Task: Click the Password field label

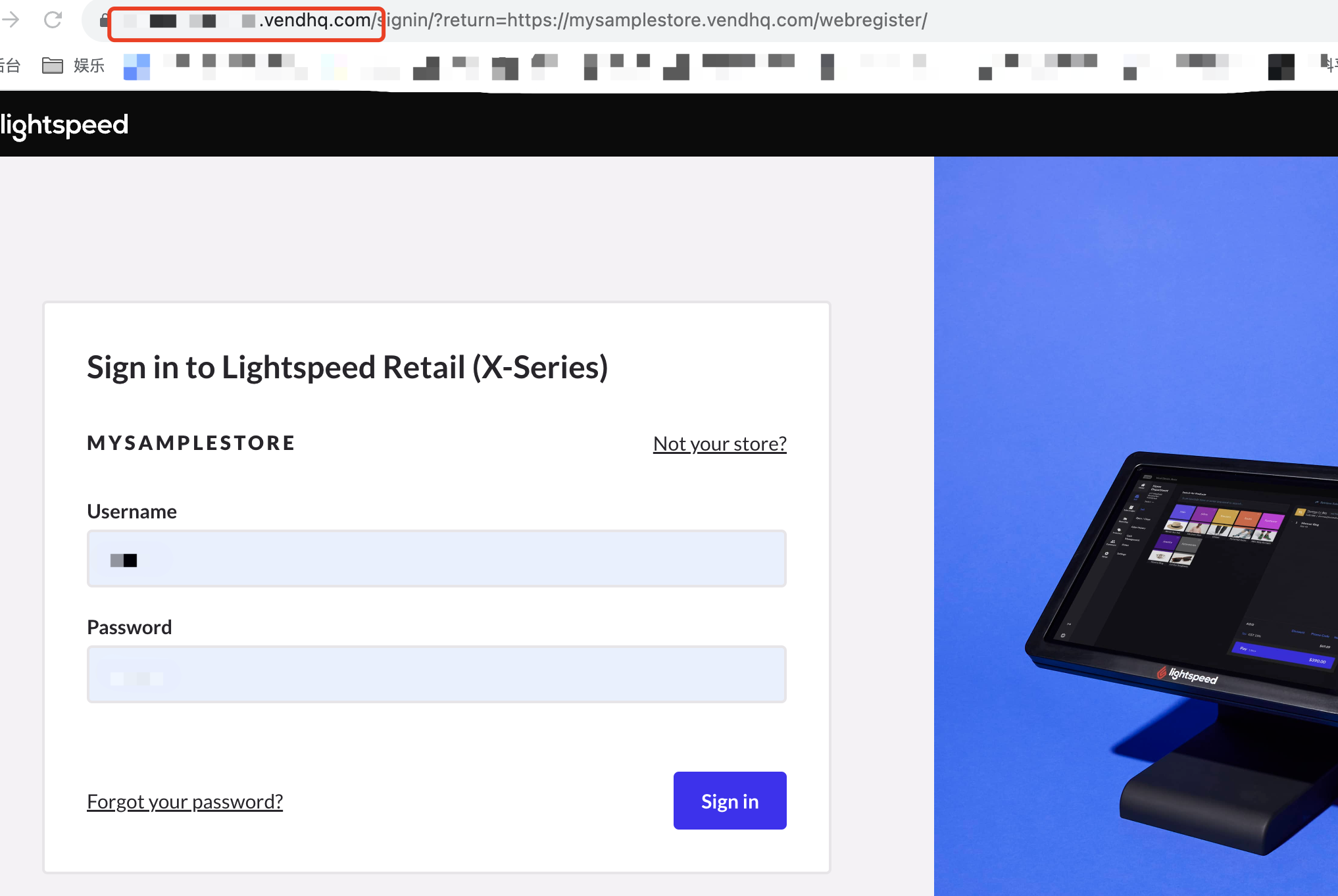Action: pos(130,627)
